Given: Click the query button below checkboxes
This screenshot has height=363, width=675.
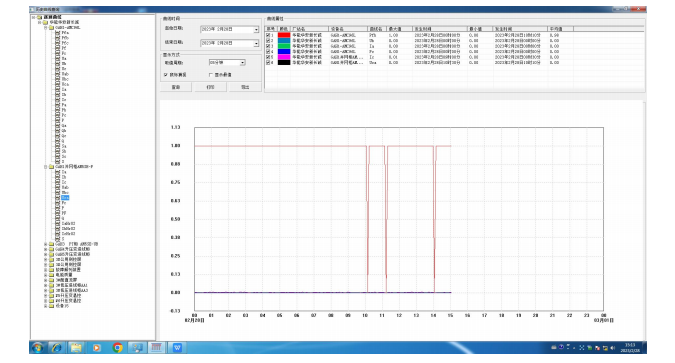Looking at the screenshot, I should [x=176, y=87].
